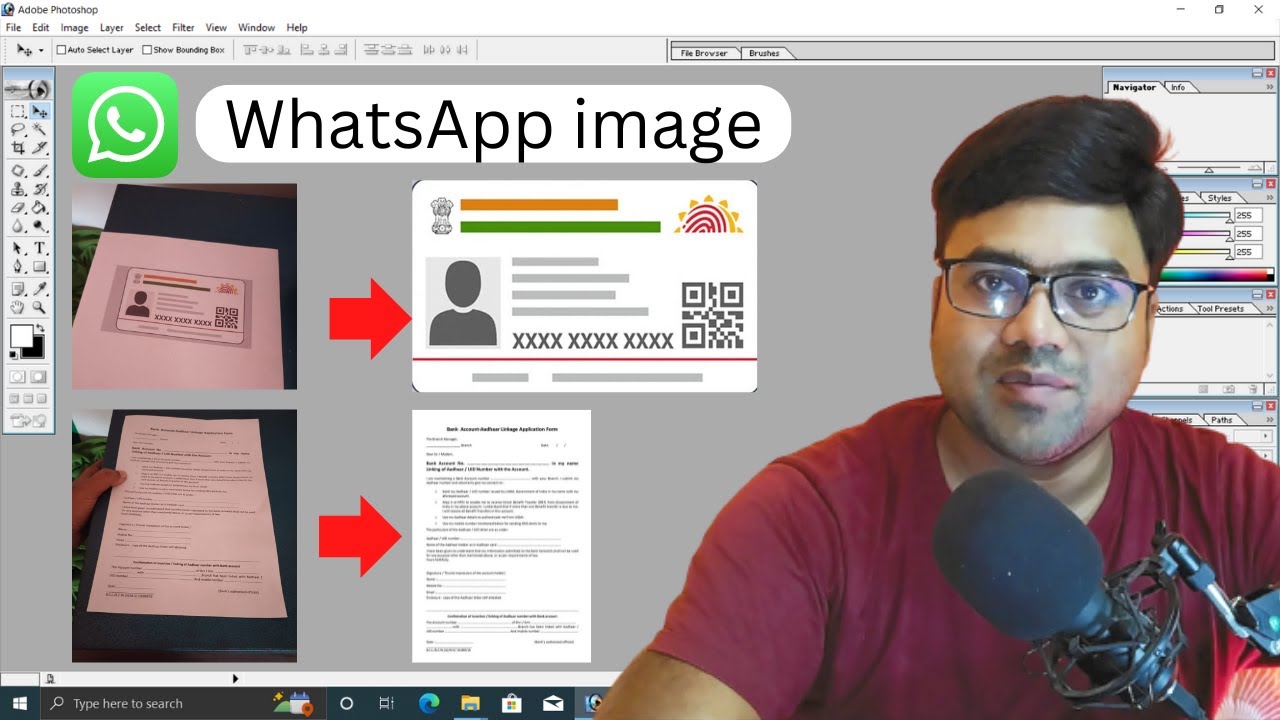This screenshot has width=1280, height=720.
Task: Enable the Auto Select Layer checkbox
Action: tap(61, 49)
